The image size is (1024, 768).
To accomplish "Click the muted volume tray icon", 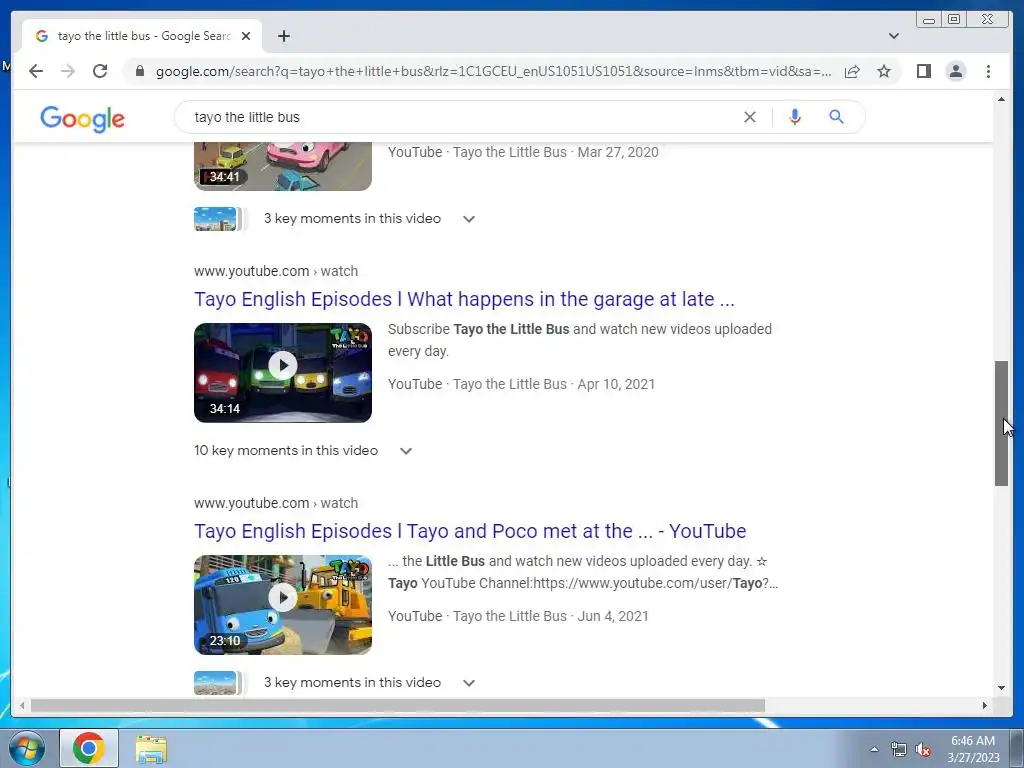I will tap(923, 750).
